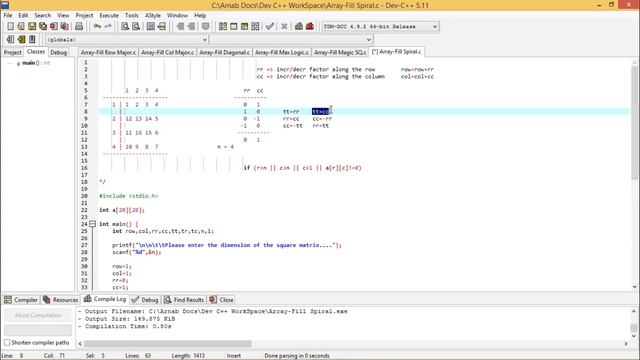Click the Save All toolbar icon
Viewport: 640px width, 360px height.
click(x=43, y=27)
